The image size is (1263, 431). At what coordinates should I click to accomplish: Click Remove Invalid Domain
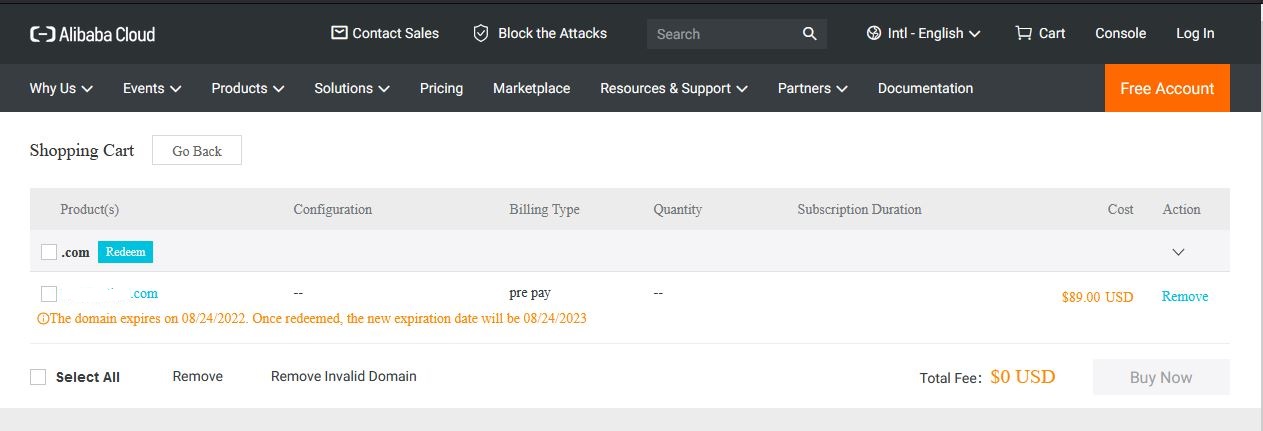pos(344,376)
